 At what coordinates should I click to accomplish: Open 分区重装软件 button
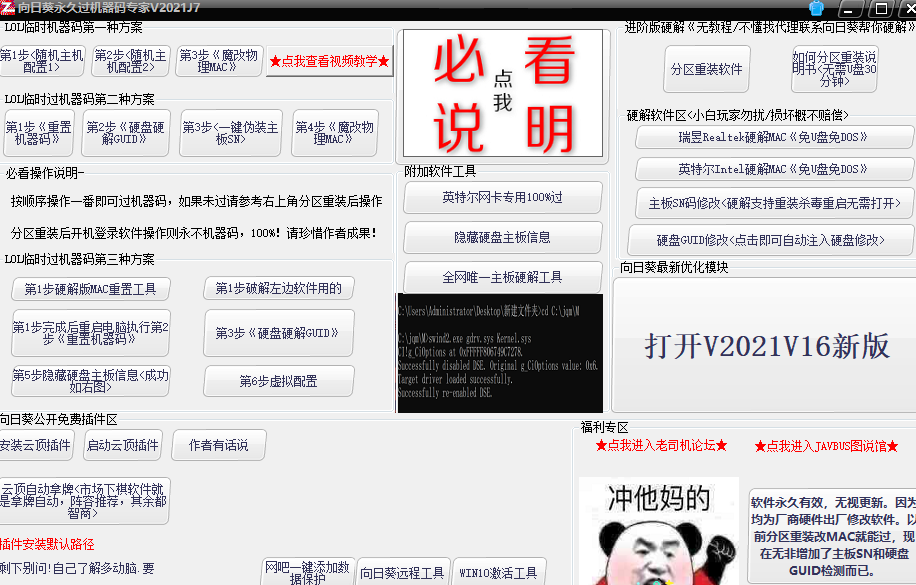(706, 69)
